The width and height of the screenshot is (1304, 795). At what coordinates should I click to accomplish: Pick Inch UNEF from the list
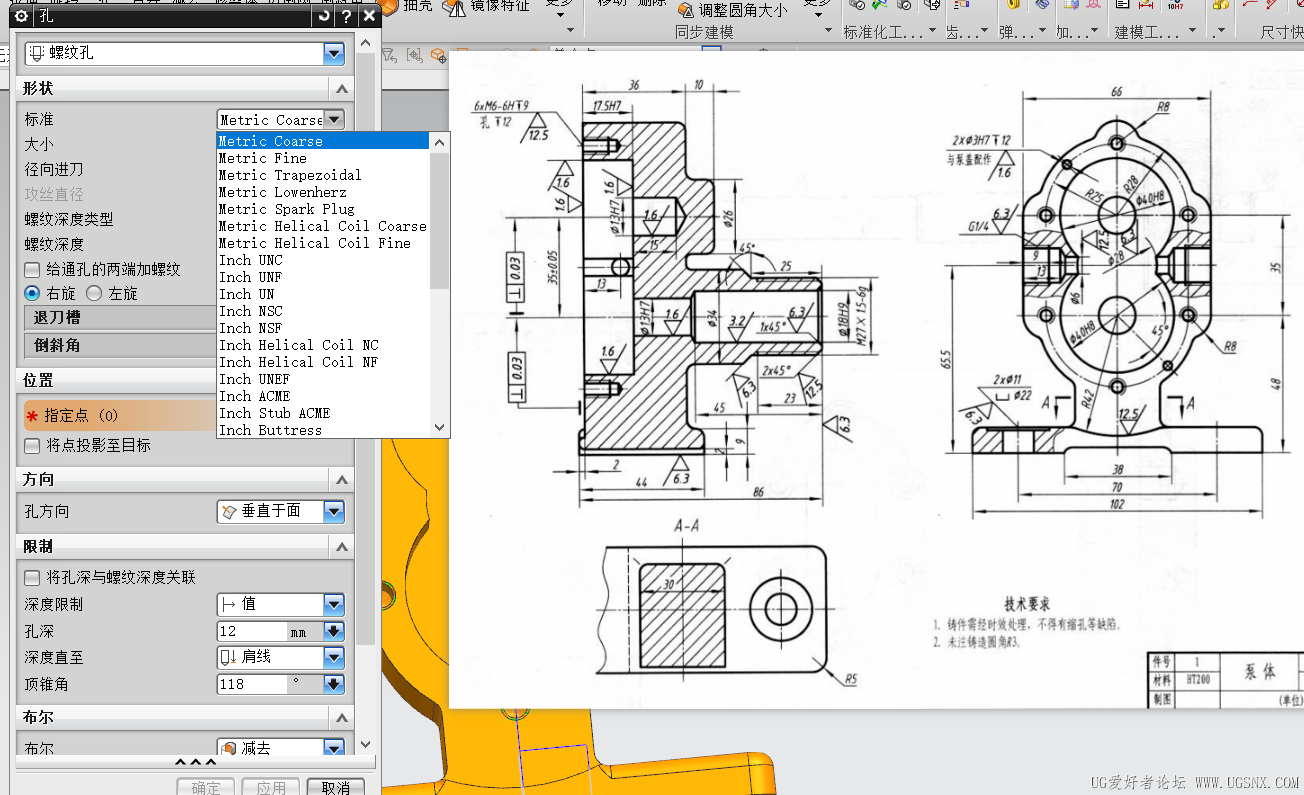[x=323, y=379]
